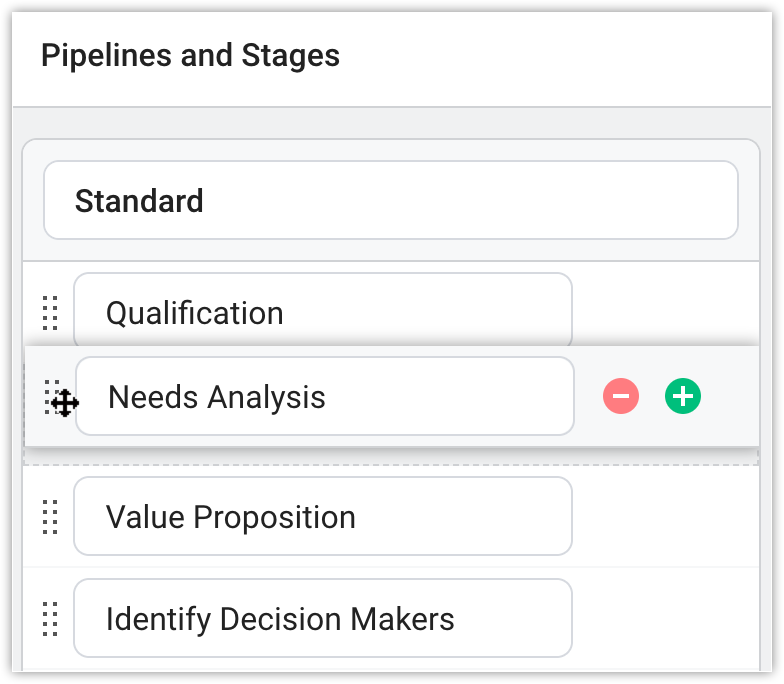Edit the Qualification stage name
This screenshot has width=784, height=684.
tap(322, 313)
